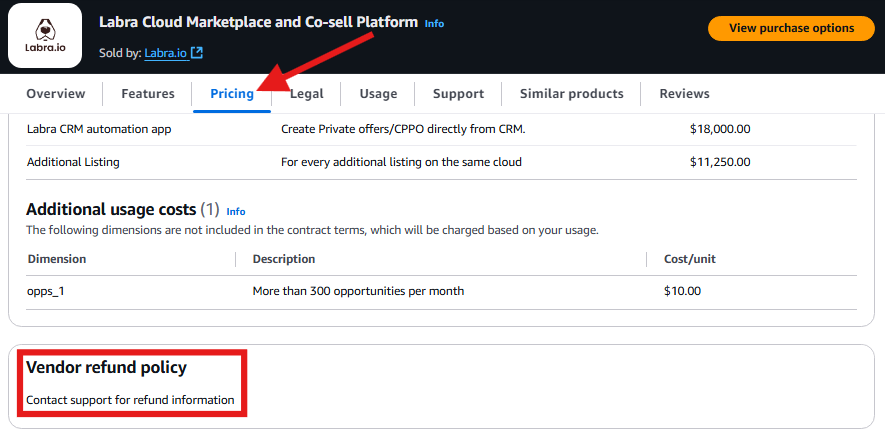Image resolution: width=885 pixels, height=433 pixels.
Task: Open the external link icon beside Labra.io
Action: click(196, 53)
